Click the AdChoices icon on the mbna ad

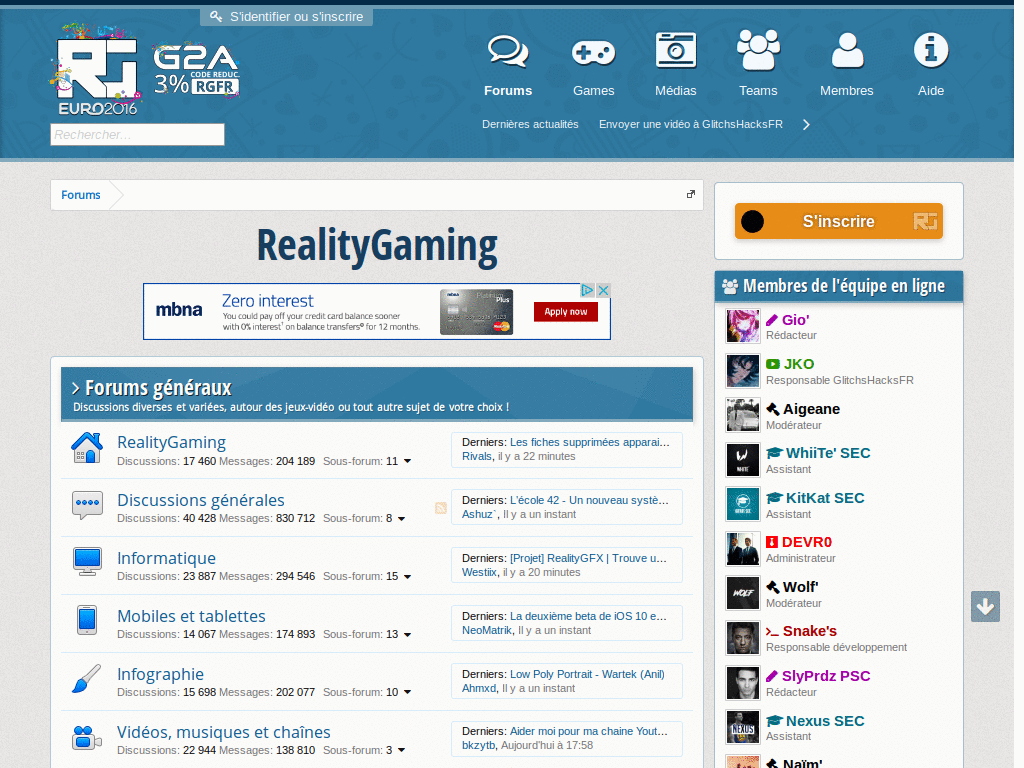click(587, 290)
